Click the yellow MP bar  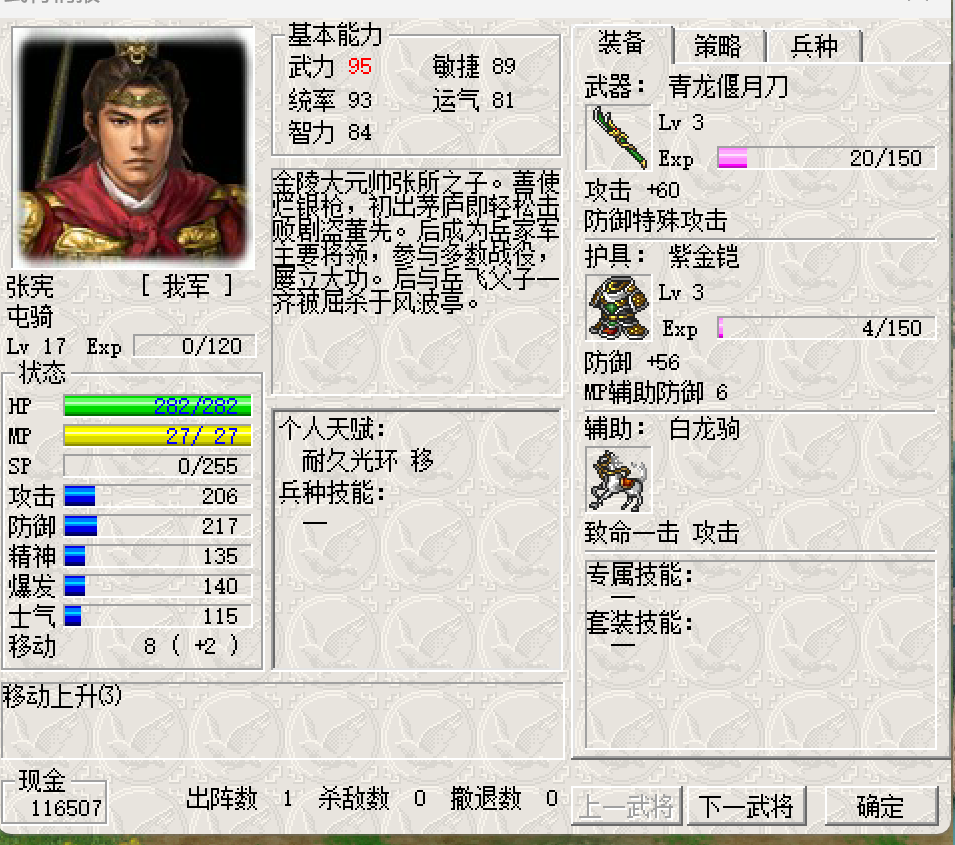pyautogui.click(x=157, y=436)
